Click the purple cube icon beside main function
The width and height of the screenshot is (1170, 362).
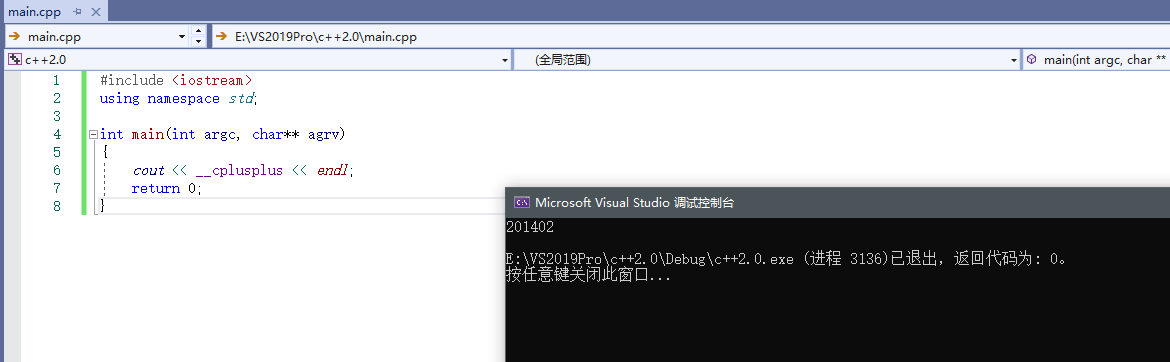1031,60
